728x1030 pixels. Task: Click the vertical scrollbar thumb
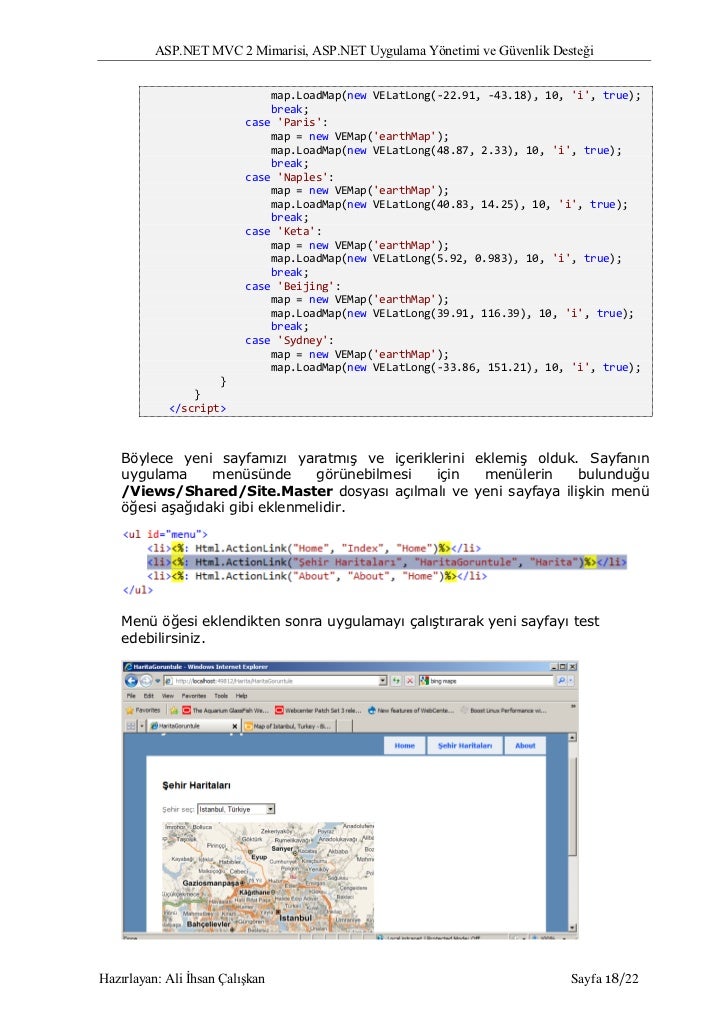[572, 806]
